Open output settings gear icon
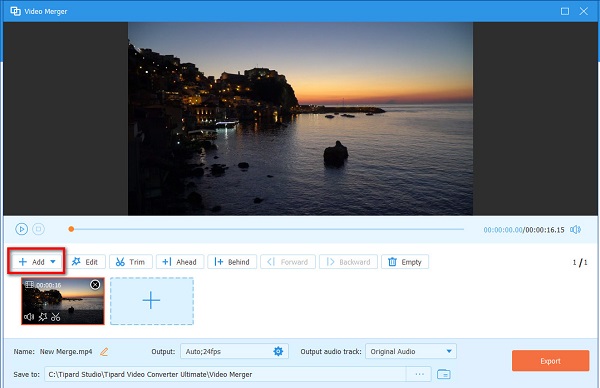The width and height of the screenshot is (600, 388). pos(278,351)
